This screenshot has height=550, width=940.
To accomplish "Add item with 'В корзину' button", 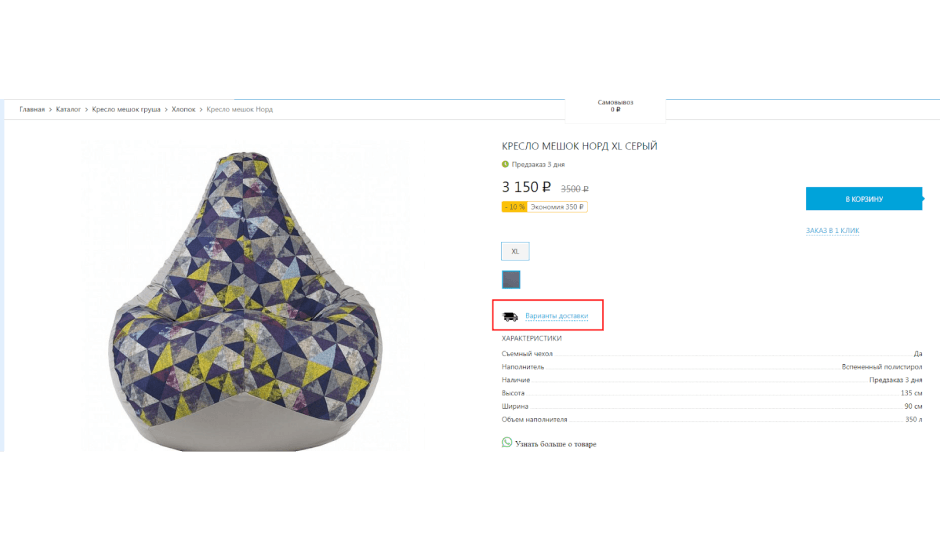I will tap(863, 199).
